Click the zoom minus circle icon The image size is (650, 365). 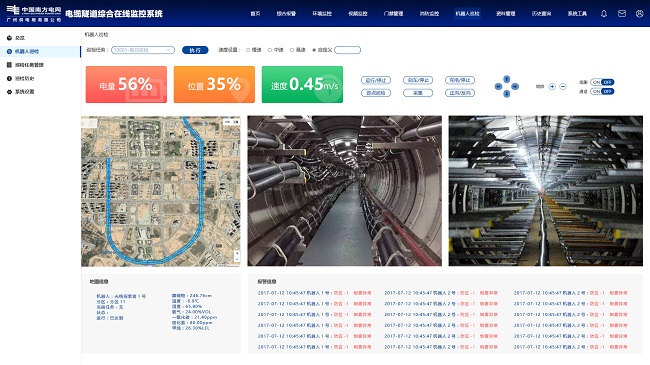(563, 86)
